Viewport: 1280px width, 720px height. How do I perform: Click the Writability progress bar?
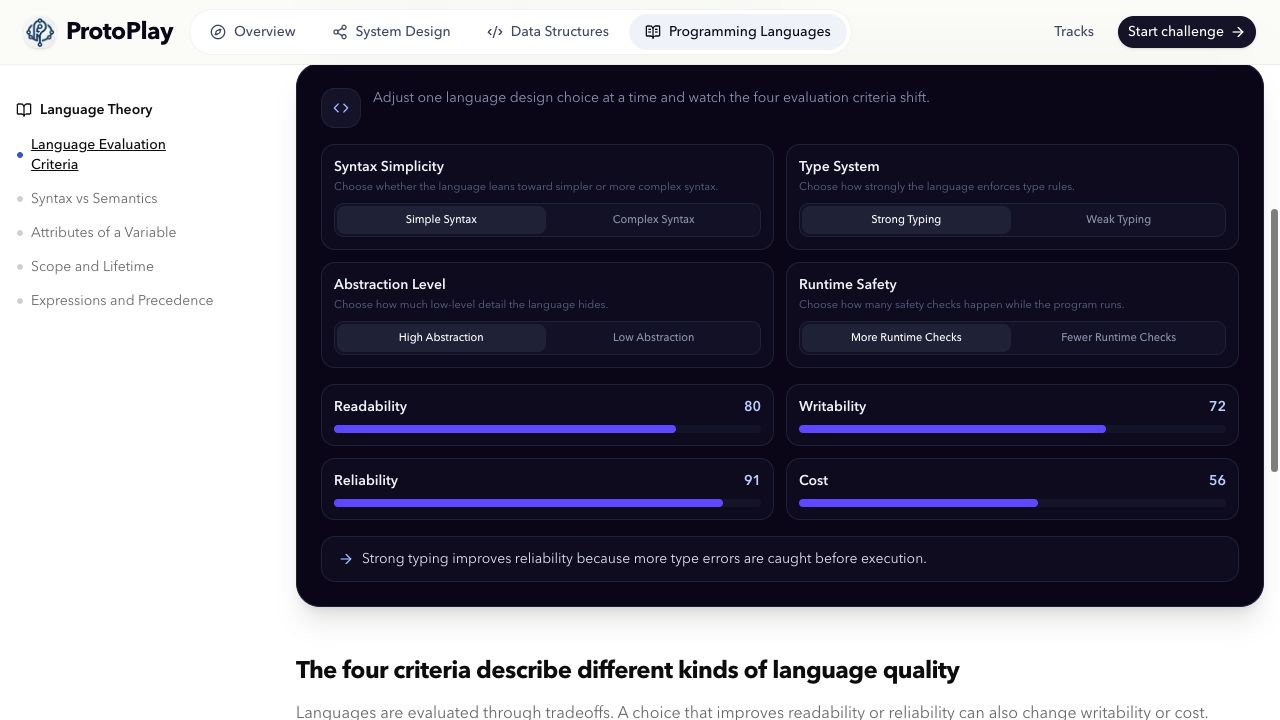tap(1012, 429)
